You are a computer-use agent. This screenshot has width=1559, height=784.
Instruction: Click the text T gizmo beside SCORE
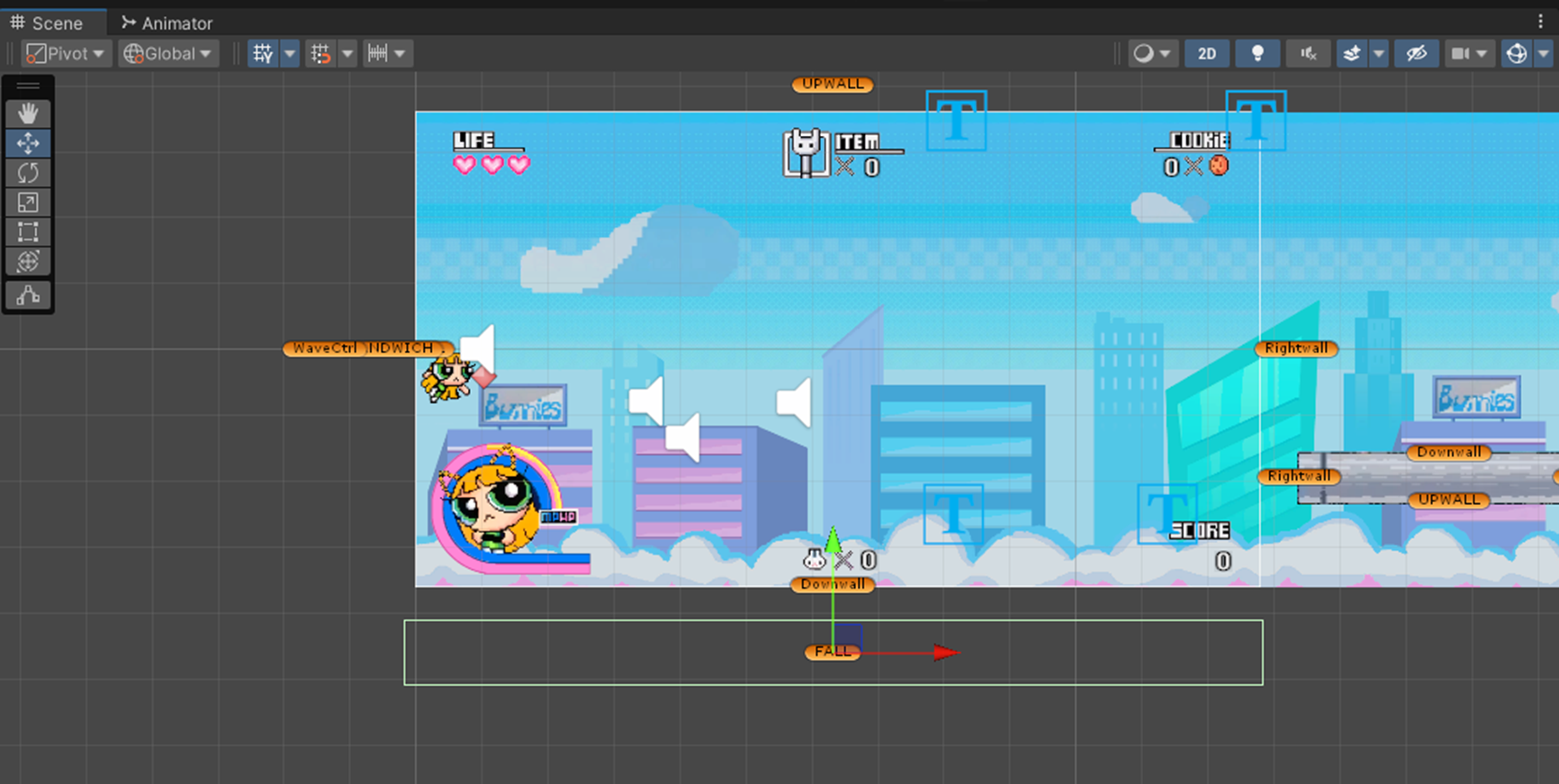click(1167, 514)
